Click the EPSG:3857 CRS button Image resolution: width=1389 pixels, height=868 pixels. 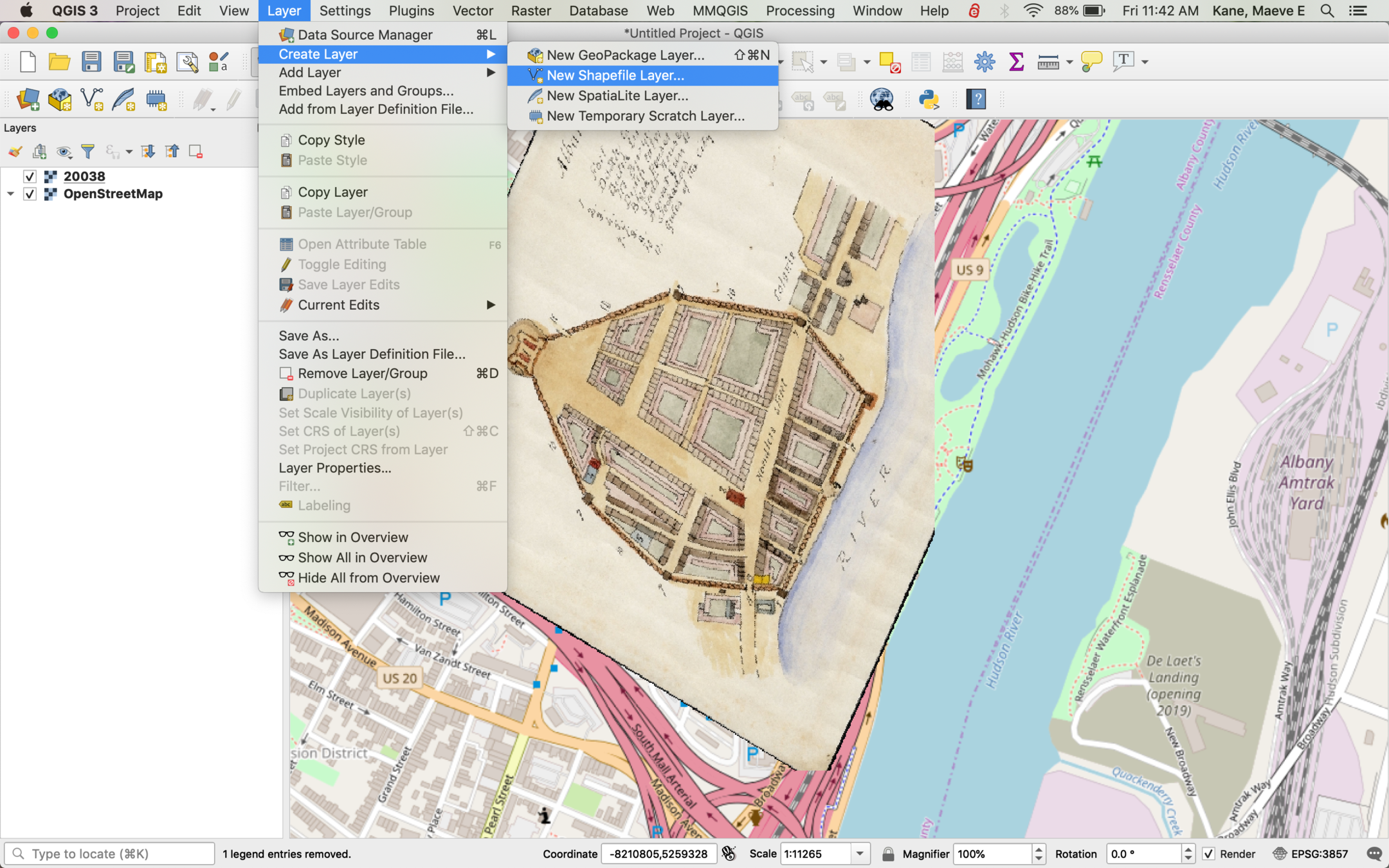(1311, 854)
